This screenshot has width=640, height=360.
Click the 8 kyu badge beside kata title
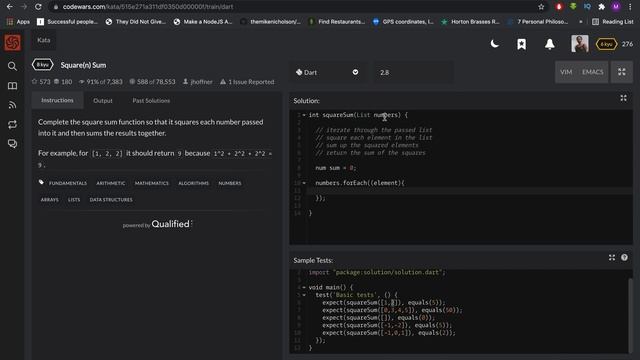pyautogui.click(x=42, y=64)
